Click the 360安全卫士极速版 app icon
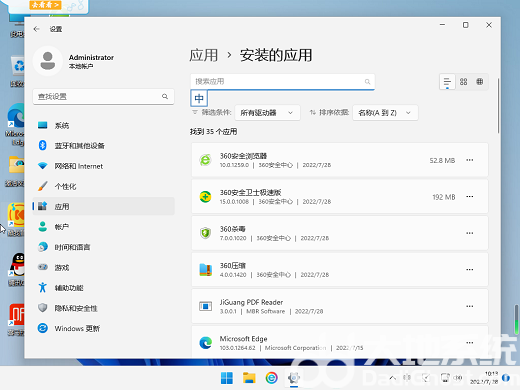 pos(205,197)
